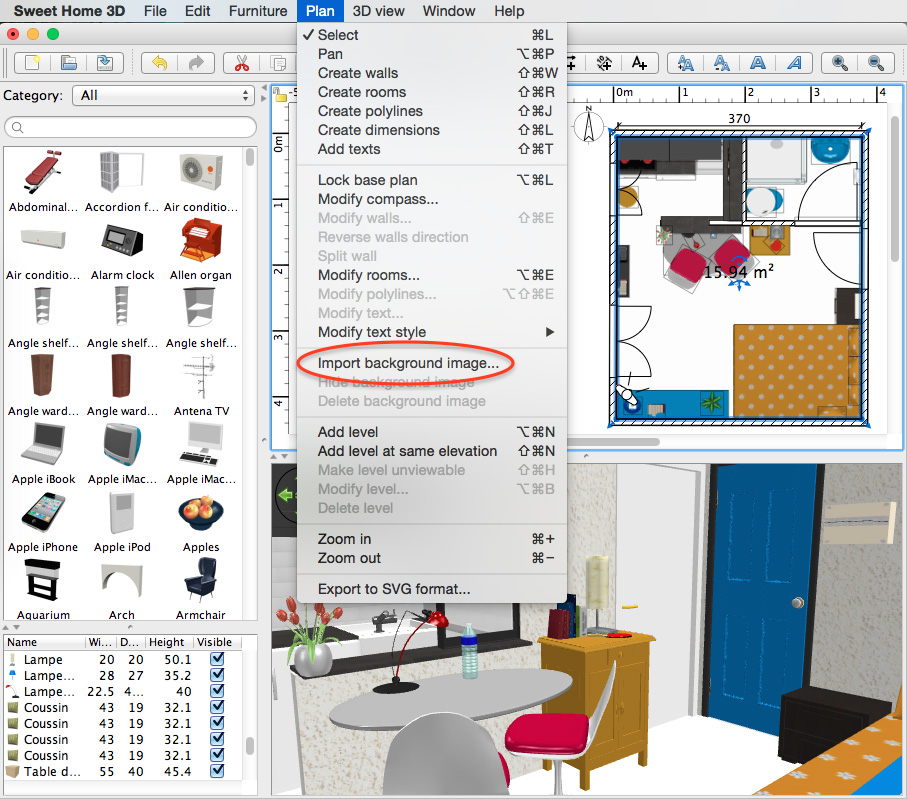
Task: Zoom out with the magnifier toolbar icon
Action: coord(876,62)
